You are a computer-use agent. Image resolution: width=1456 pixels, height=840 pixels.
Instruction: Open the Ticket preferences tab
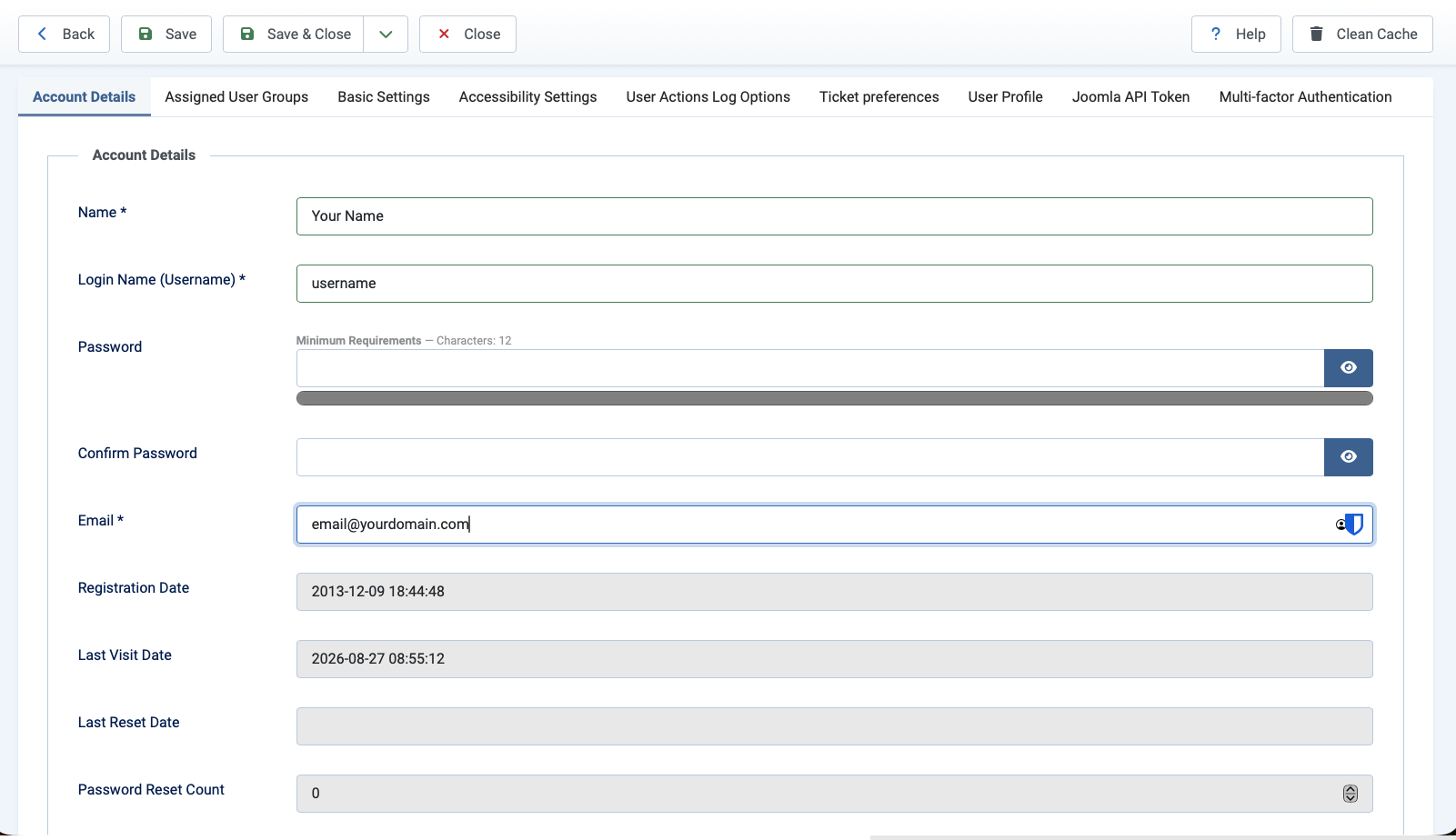(x=879, y=96)
